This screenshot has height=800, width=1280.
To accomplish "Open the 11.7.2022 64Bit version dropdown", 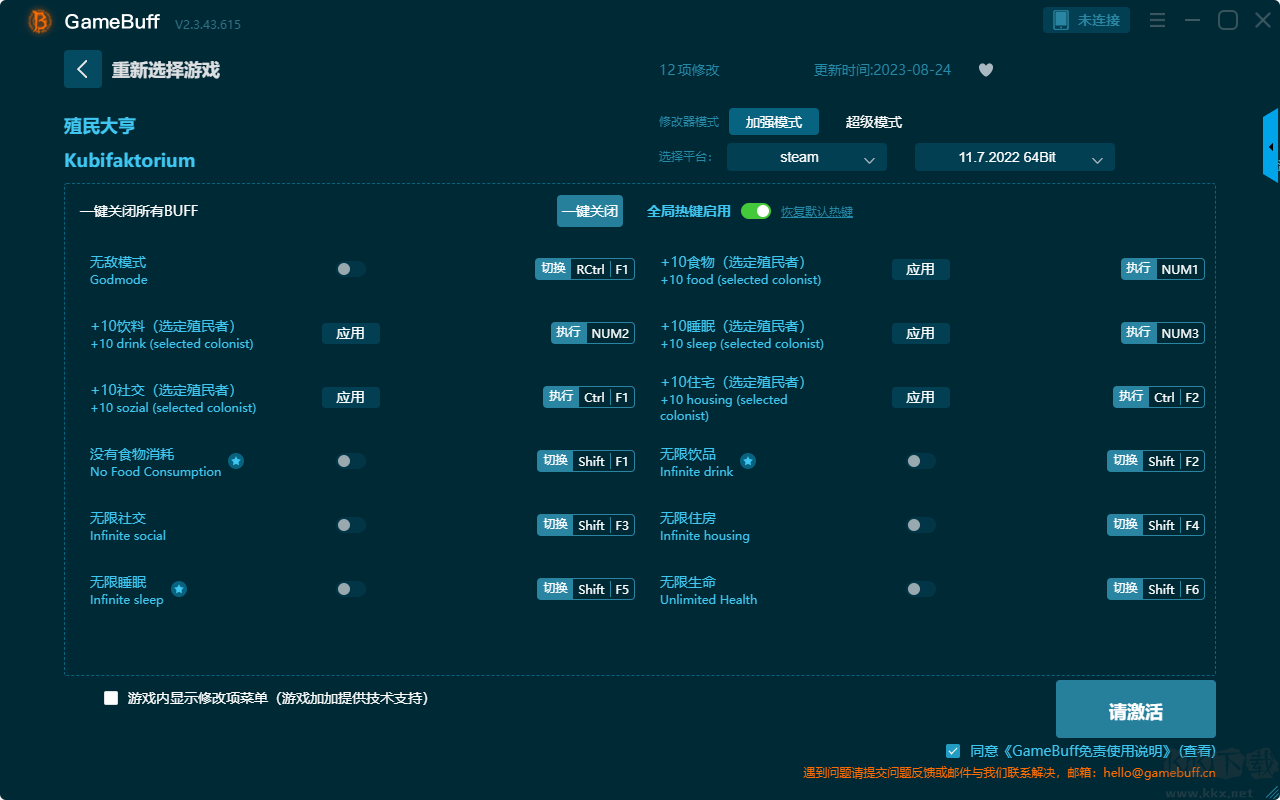I will pos(1015,157).
